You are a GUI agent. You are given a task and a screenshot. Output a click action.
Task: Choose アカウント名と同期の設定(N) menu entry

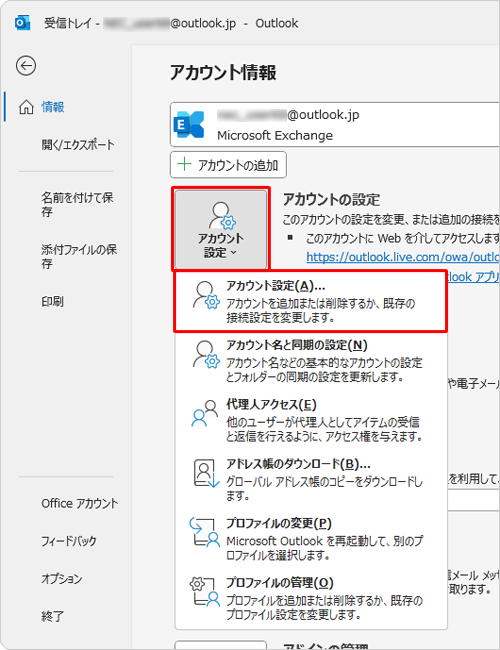(x=311, y=361)
